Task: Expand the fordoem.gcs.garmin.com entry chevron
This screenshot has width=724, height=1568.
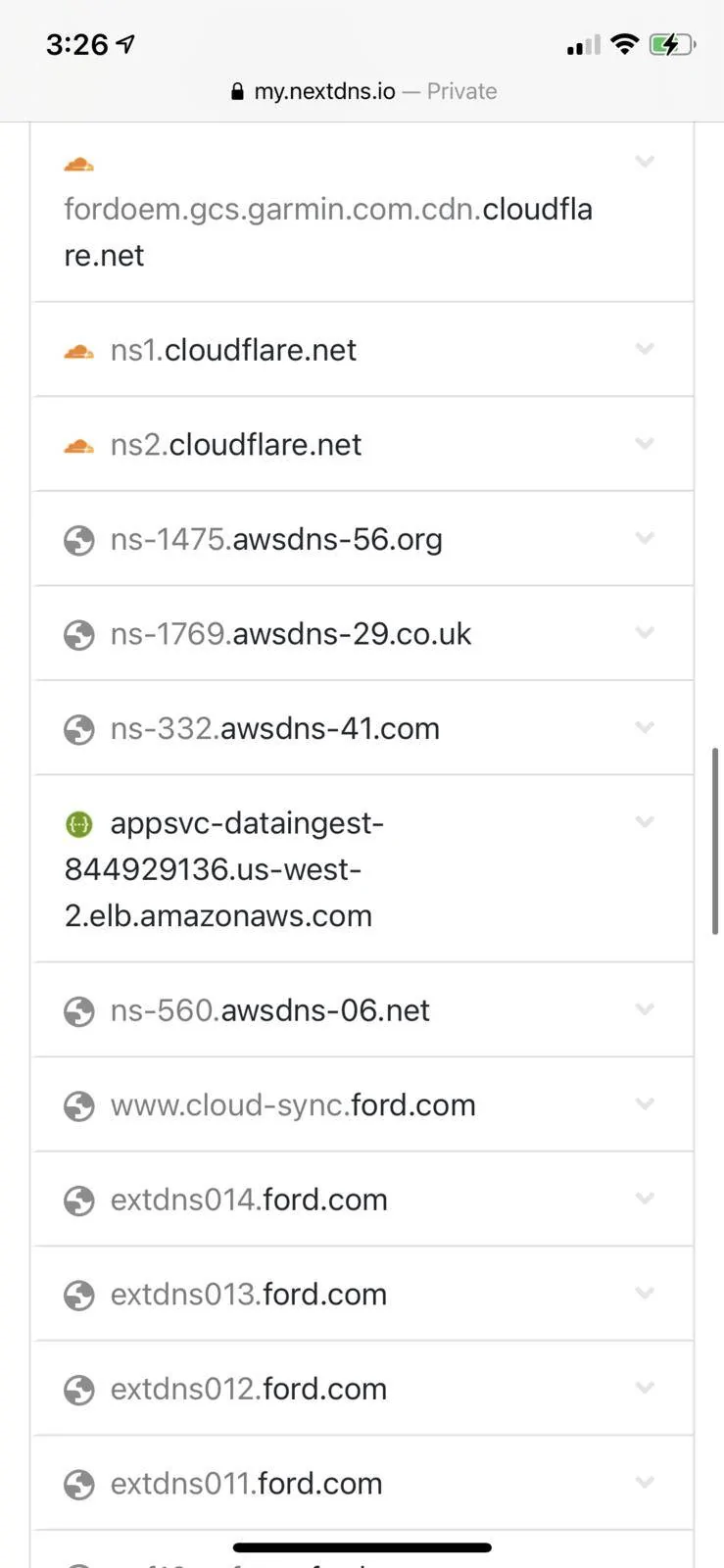Action: [645, 162]
